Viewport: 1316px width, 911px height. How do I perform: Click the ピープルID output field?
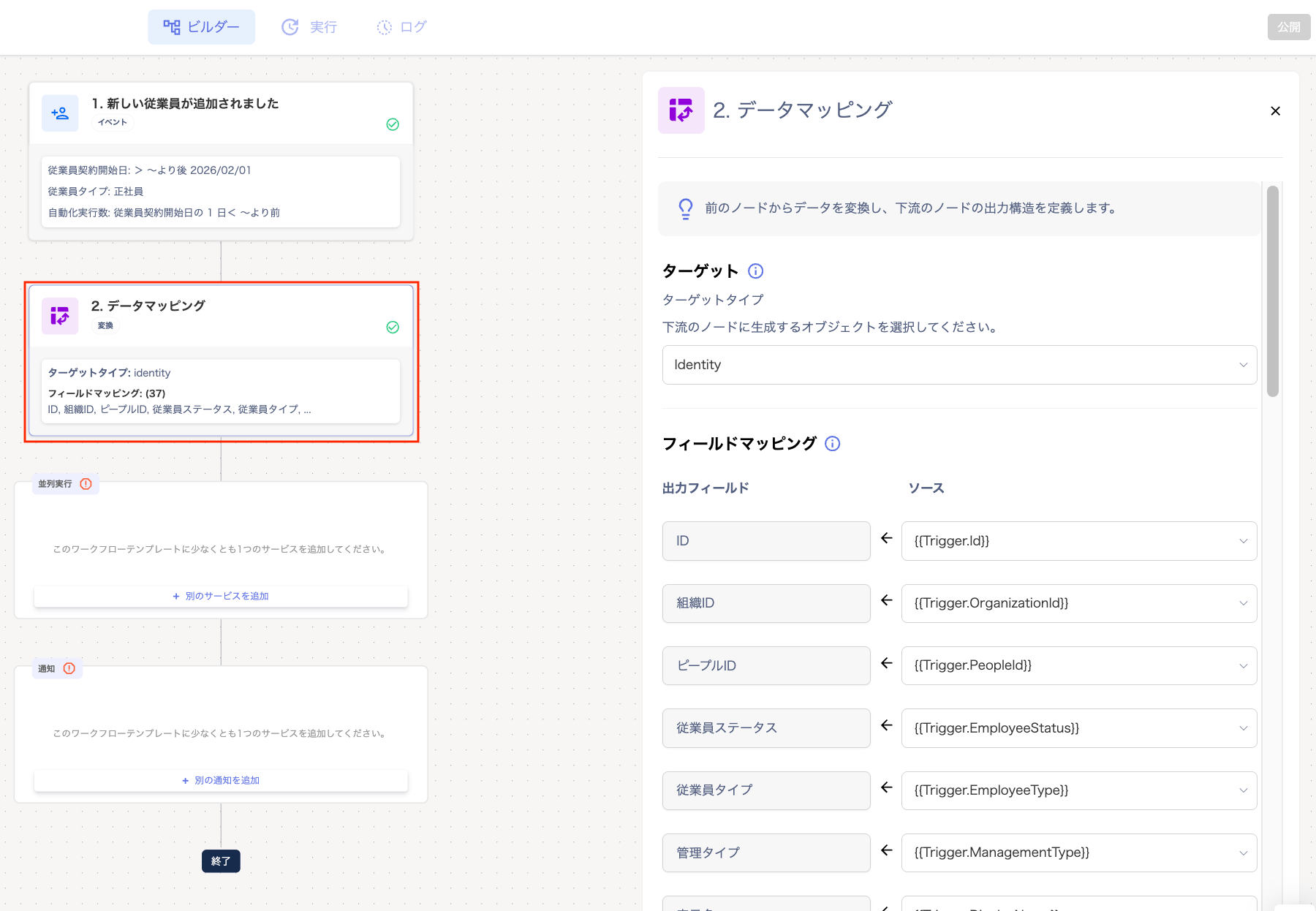tap(766, 665)
